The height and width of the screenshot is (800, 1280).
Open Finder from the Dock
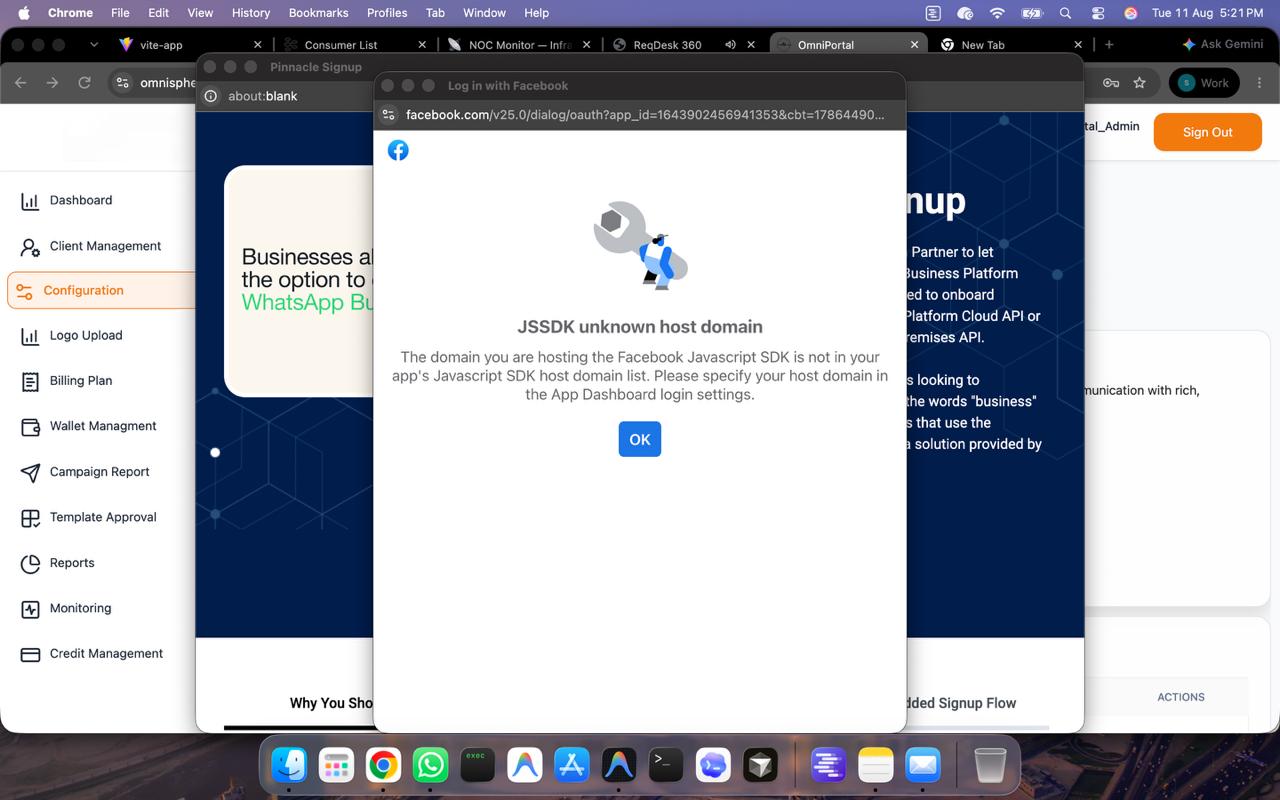click(289, 765)
